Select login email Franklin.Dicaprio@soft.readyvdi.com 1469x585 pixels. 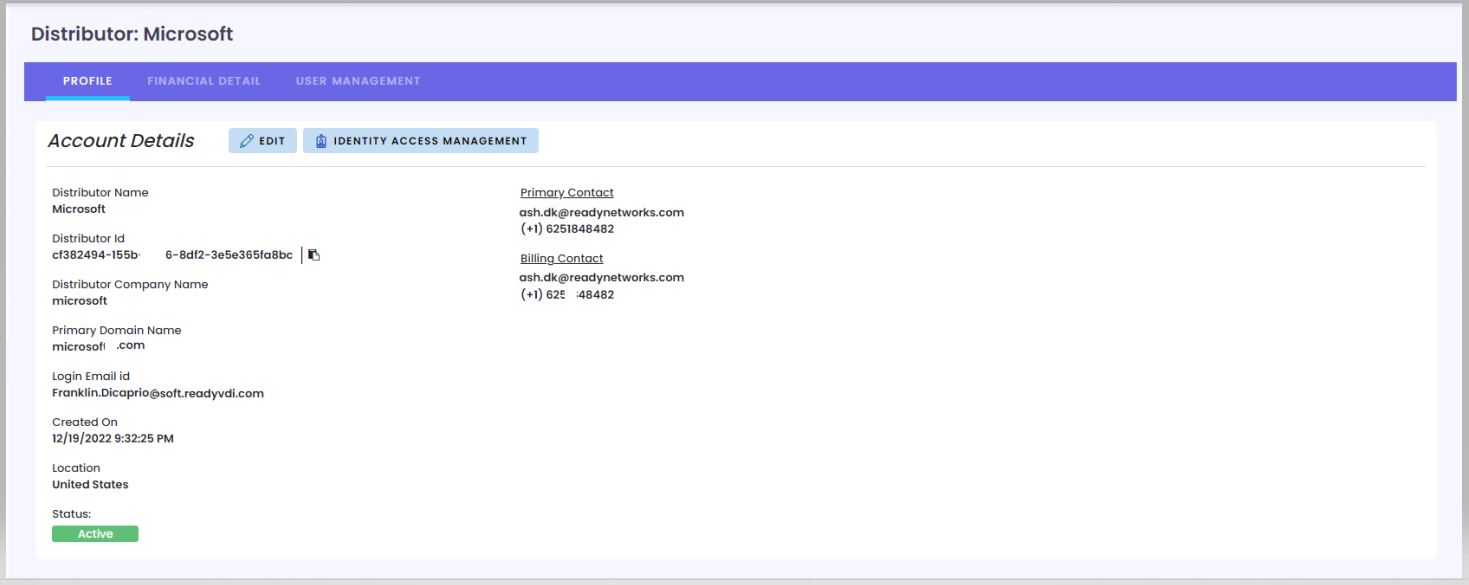coord(158,393)
